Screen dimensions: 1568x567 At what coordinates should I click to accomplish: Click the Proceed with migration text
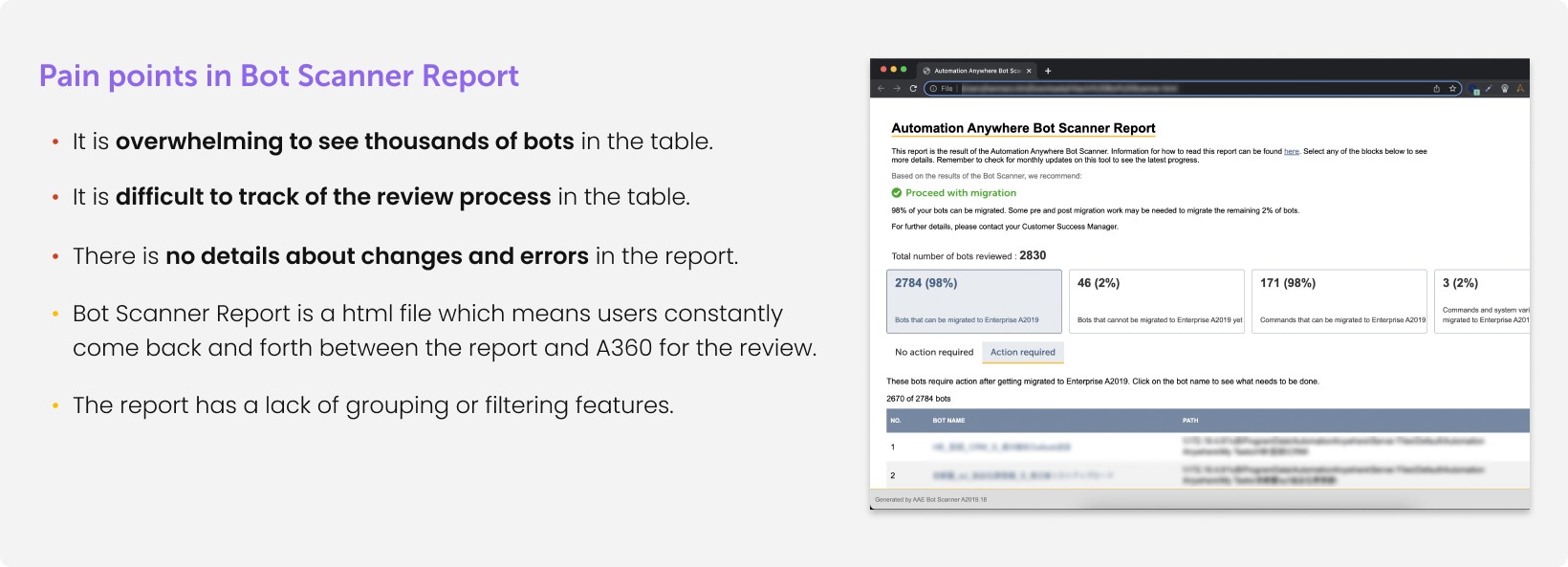[961, 193]
